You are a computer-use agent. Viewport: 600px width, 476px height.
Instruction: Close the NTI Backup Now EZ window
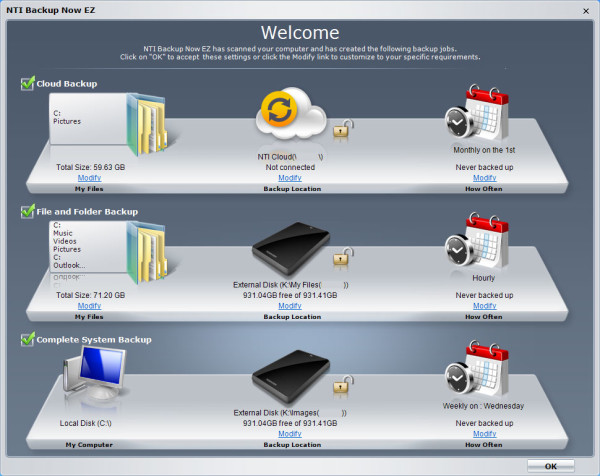click(586, 11)
